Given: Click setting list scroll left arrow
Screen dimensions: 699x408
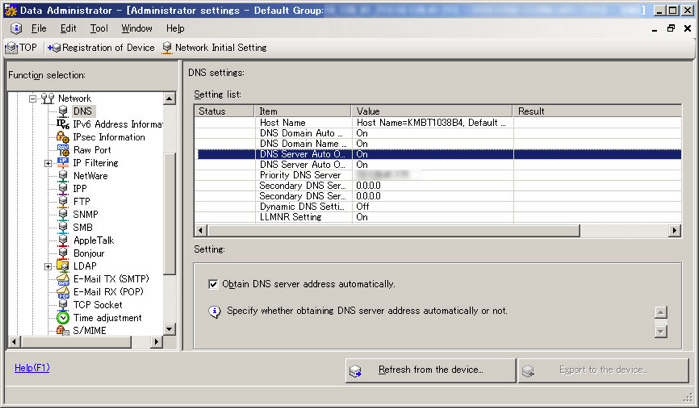Looking at the screenshot, I should 201,231.
